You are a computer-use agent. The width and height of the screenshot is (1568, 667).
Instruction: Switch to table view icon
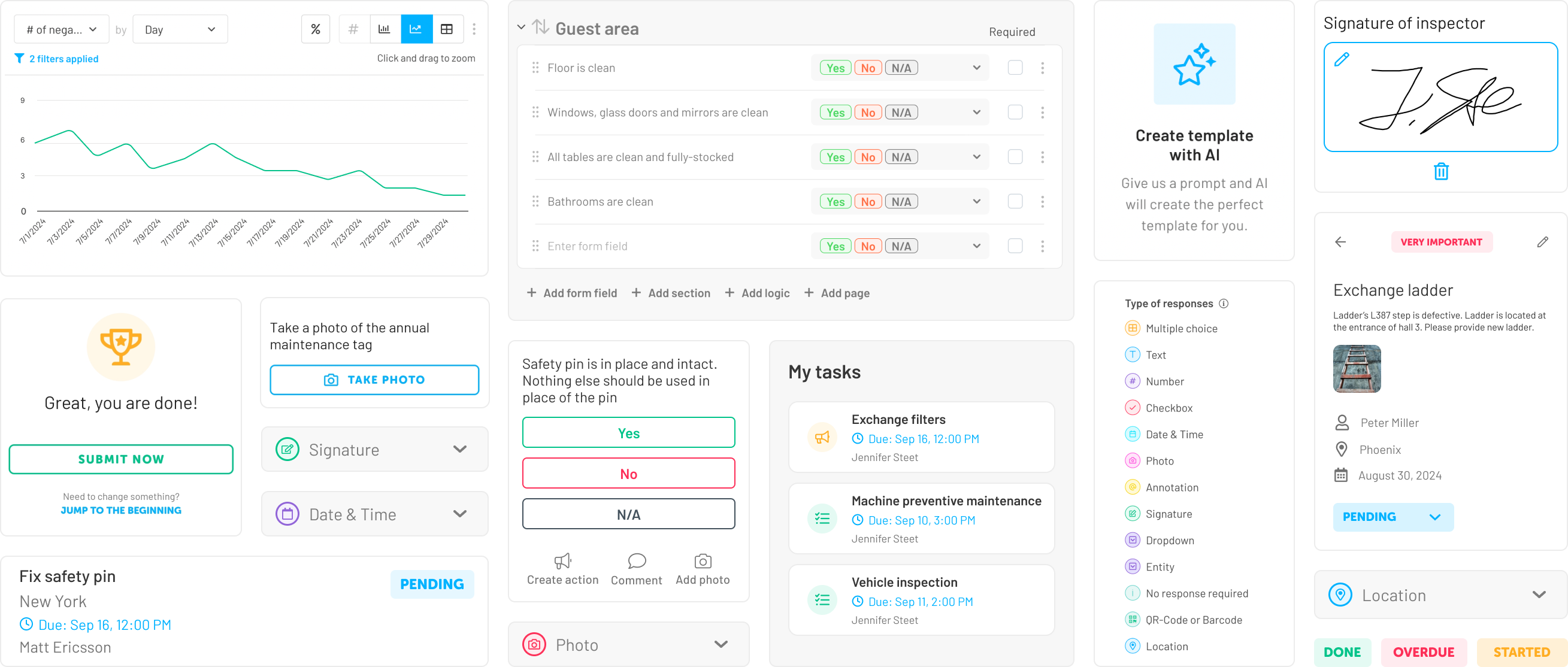coord(447,29)
